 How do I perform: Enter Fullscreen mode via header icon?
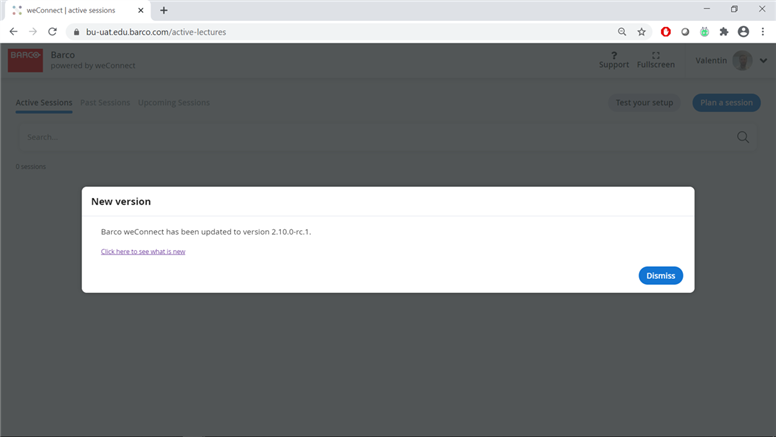tap(656, 60)
